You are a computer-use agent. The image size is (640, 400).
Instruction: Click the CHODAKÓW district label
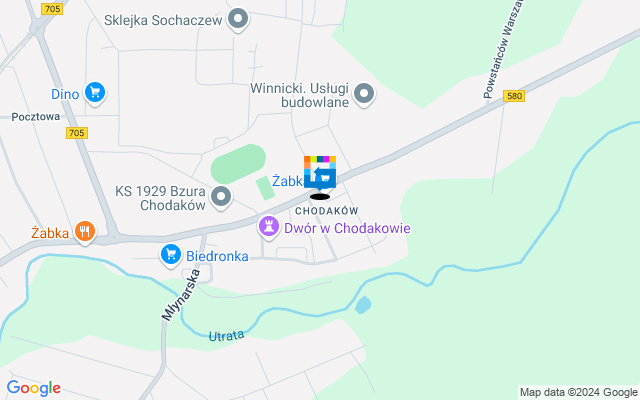click(x=327, y=211)
